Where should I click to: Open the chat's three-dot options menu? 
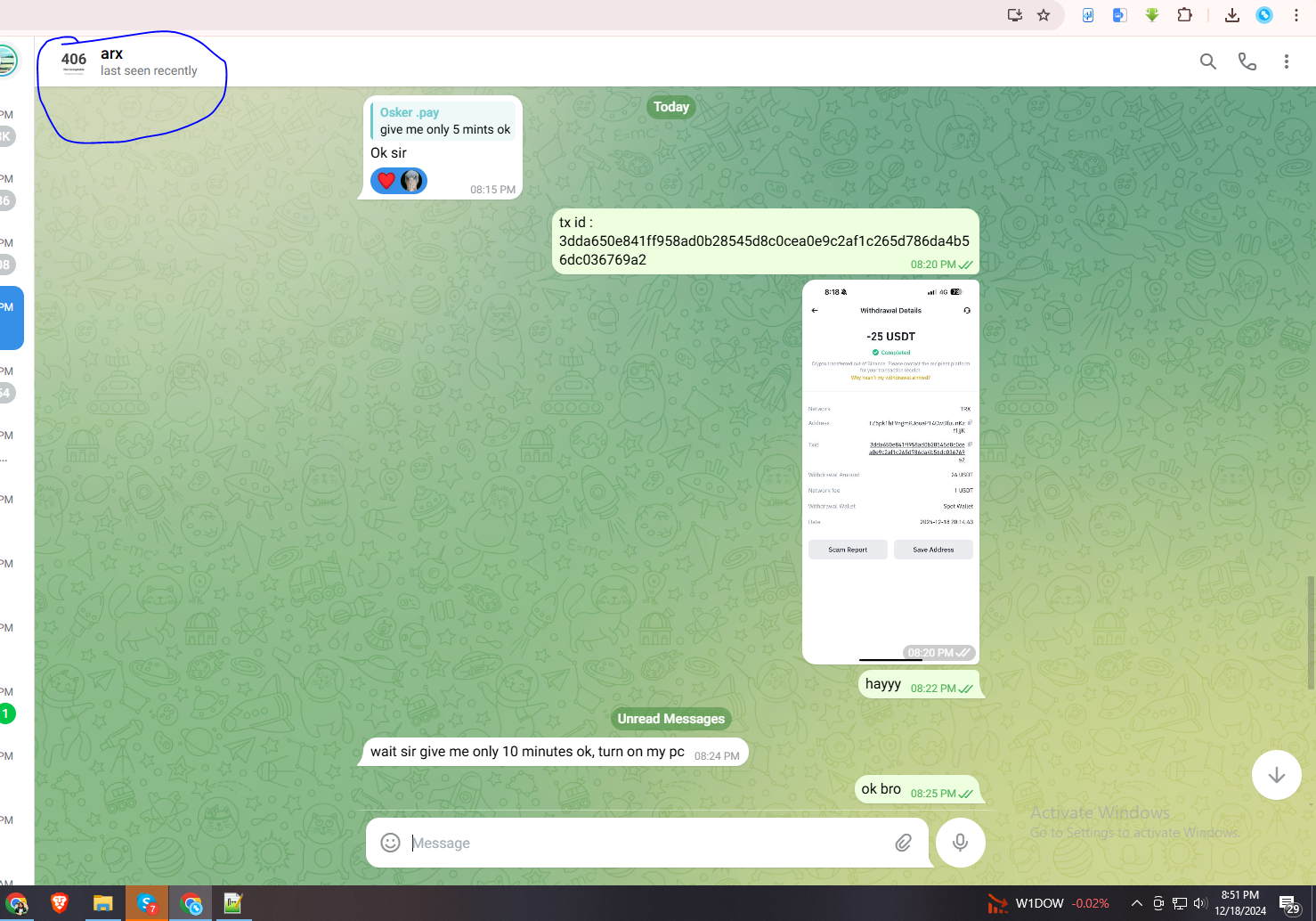coord(1286,61)
